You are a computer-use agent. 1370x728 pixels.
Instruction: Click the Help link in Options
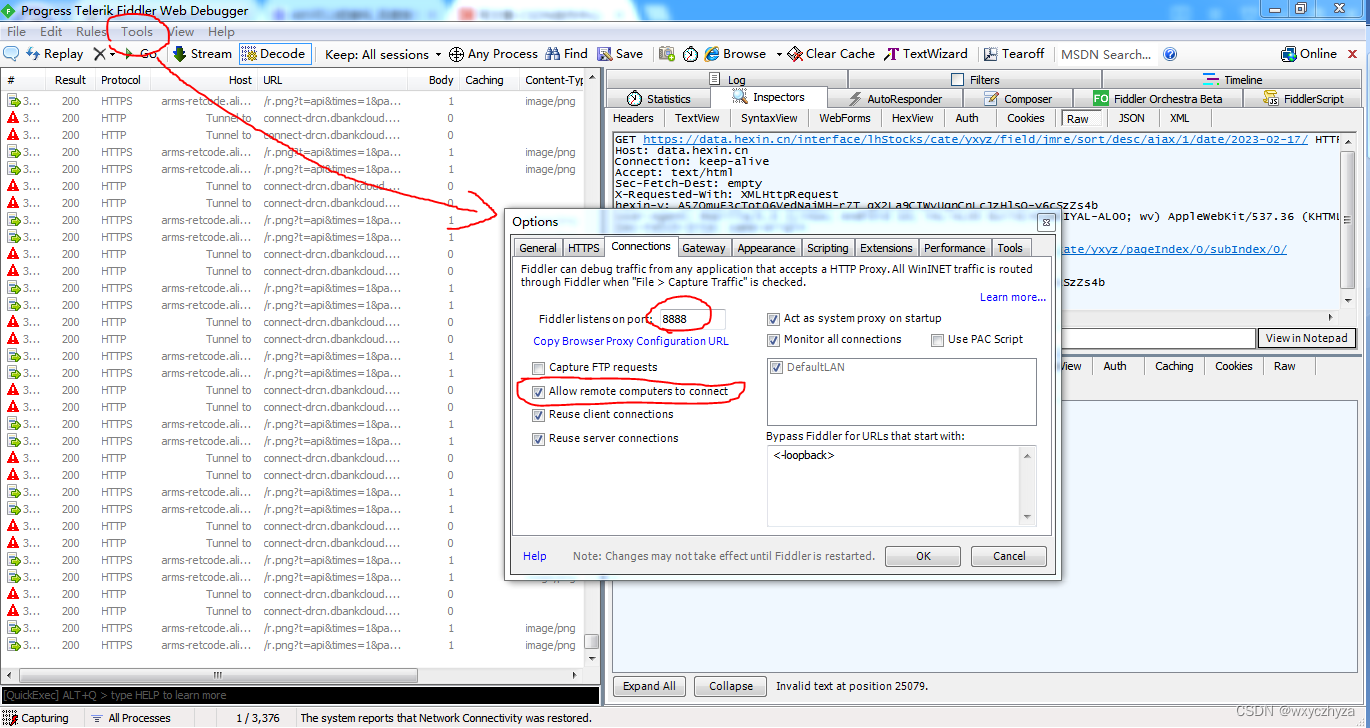tap(535, 556)
